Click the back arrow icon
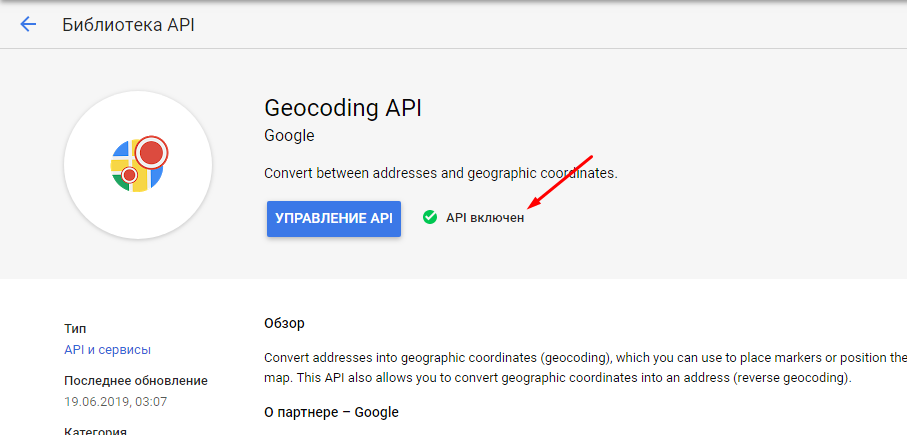 point(28,25)
